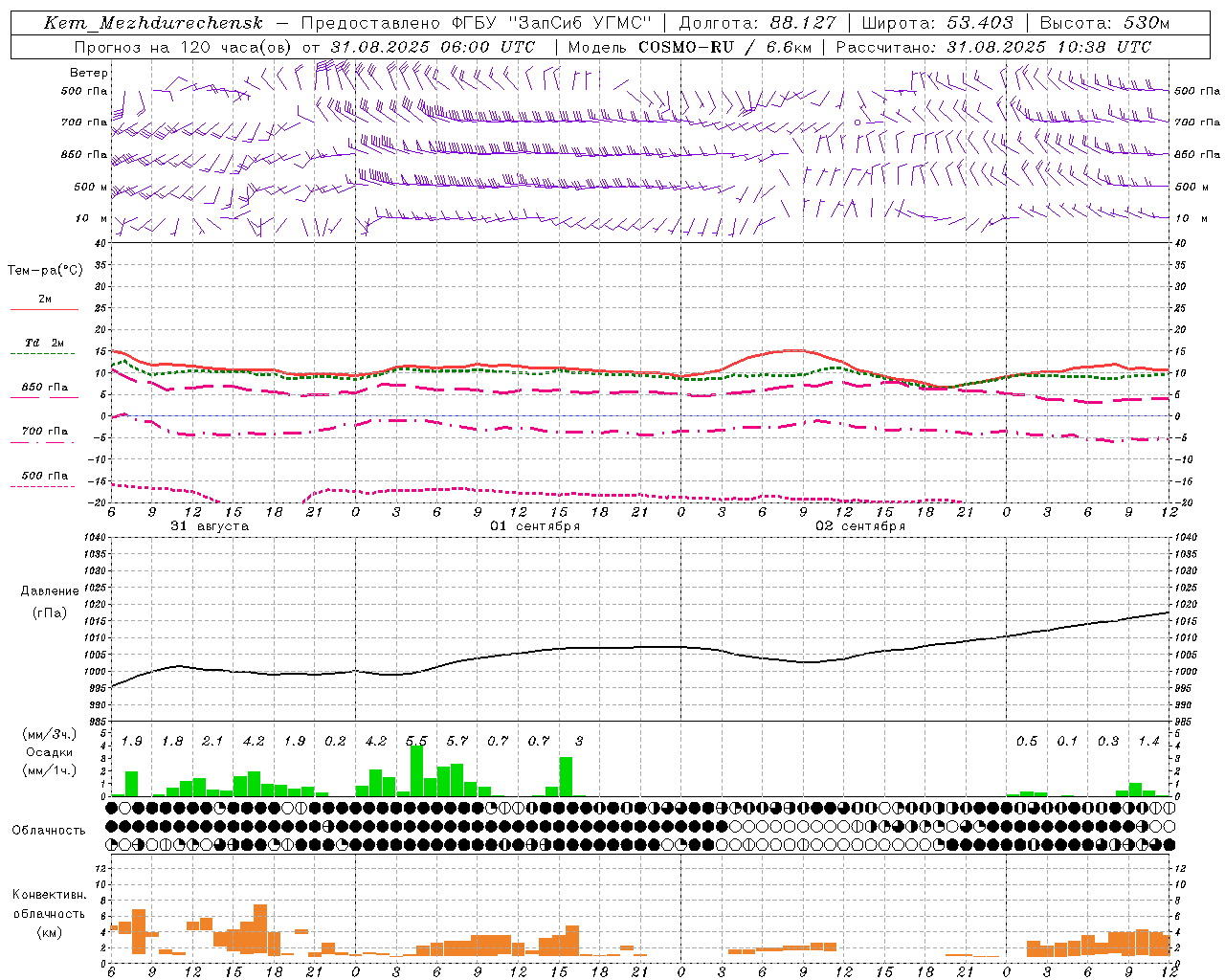Click the forecast text Прогноз на 120 часа(ов)
Image resolution: width=1225 pixels, height=980 pixels.
185,47
